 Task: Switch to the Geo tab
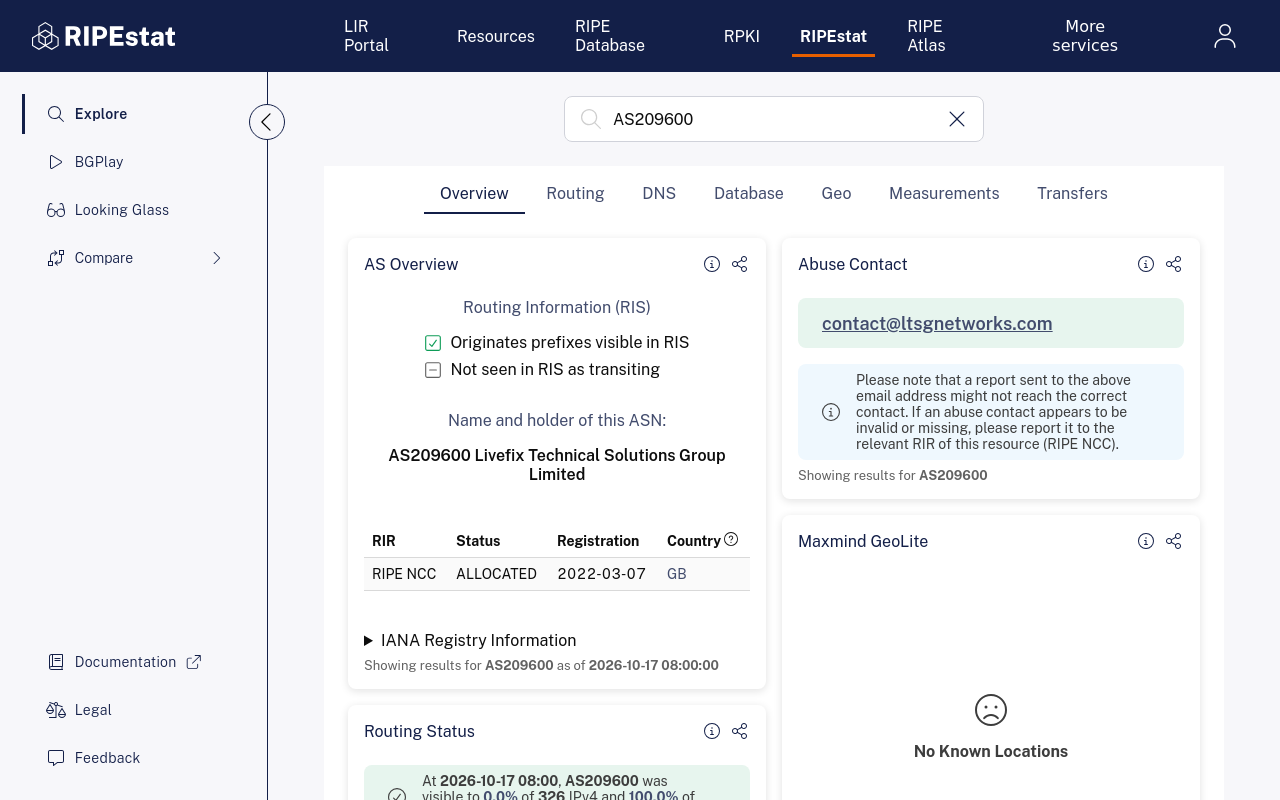point(837,193)
